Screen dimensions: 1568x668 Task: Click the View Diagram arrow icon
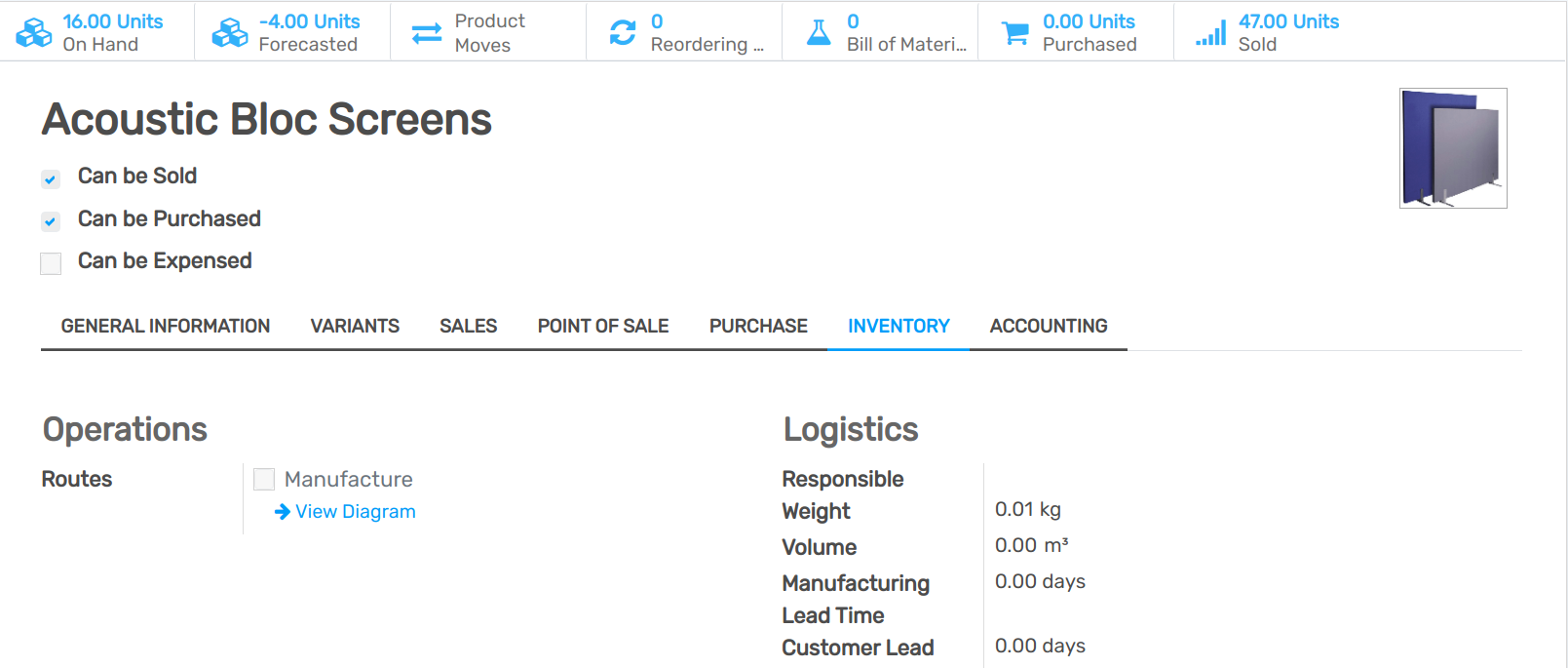pyautogui.click(x=283, y=512)
